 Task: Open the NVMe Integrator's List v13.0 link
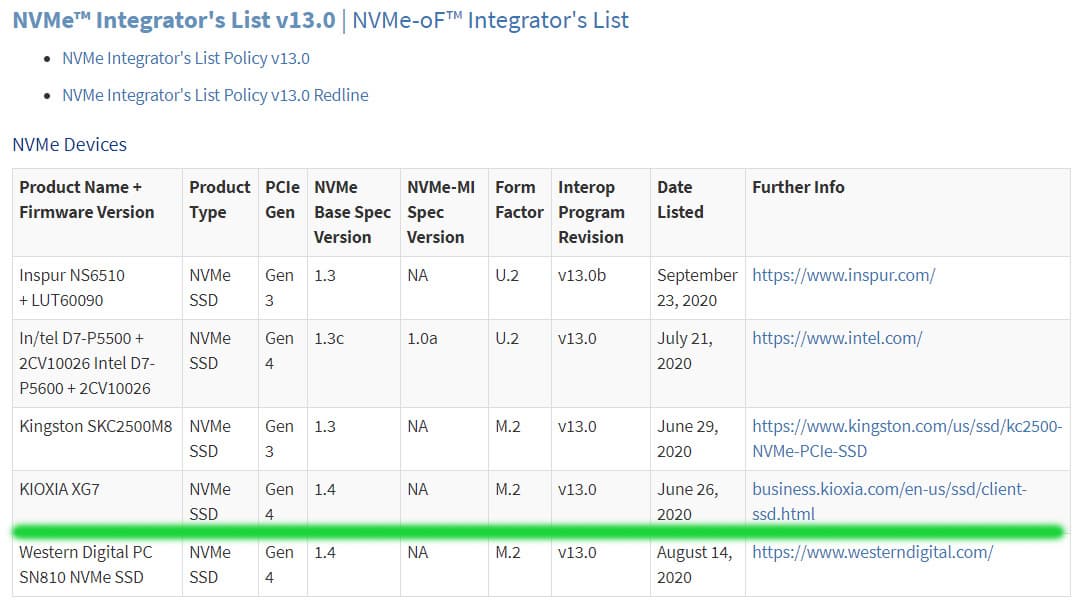click(x=173, y=20)
